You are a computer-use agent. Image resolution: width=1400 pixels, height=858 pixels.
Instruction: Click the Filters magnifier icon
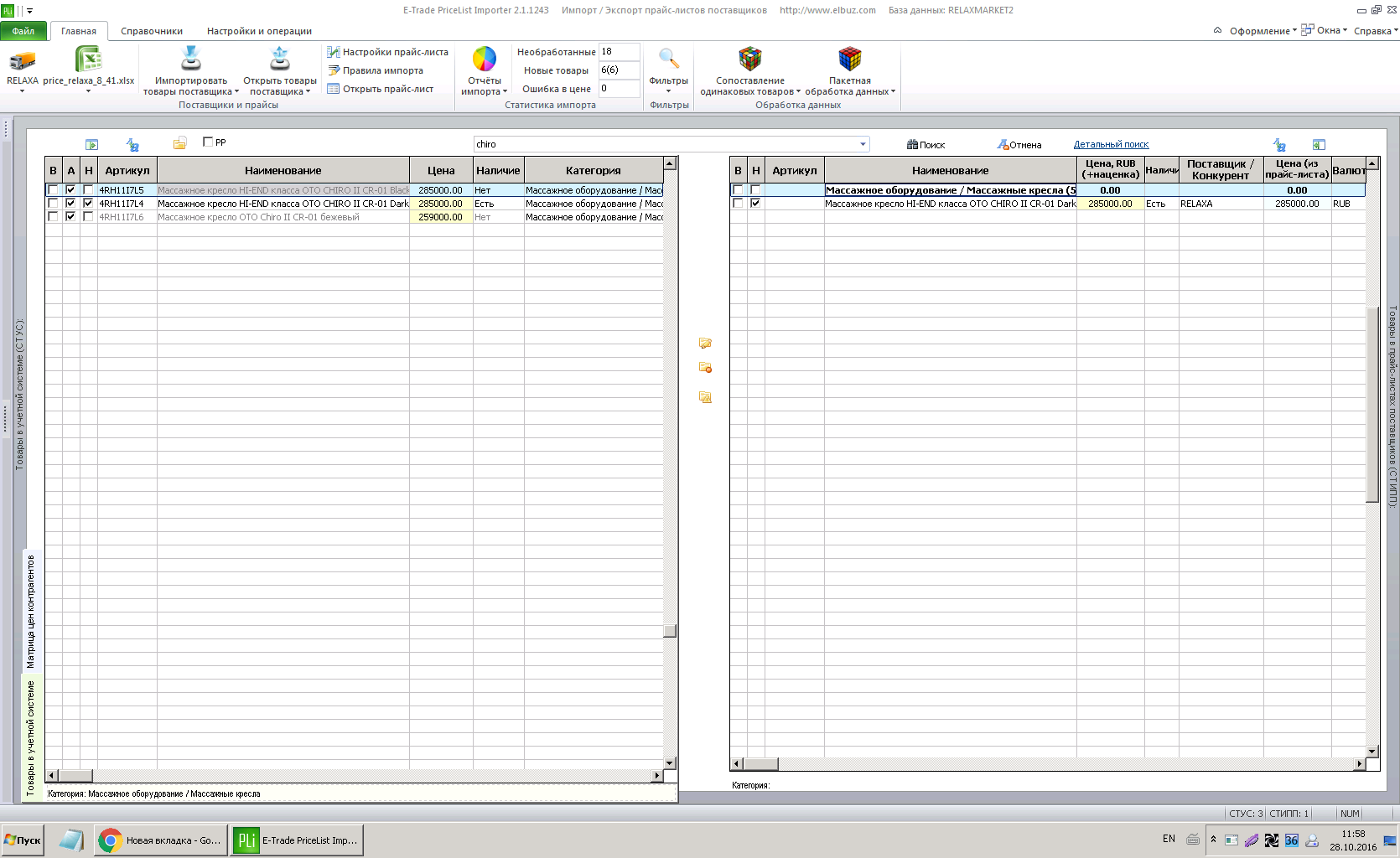pyautogui.click(x=668, y=59)
